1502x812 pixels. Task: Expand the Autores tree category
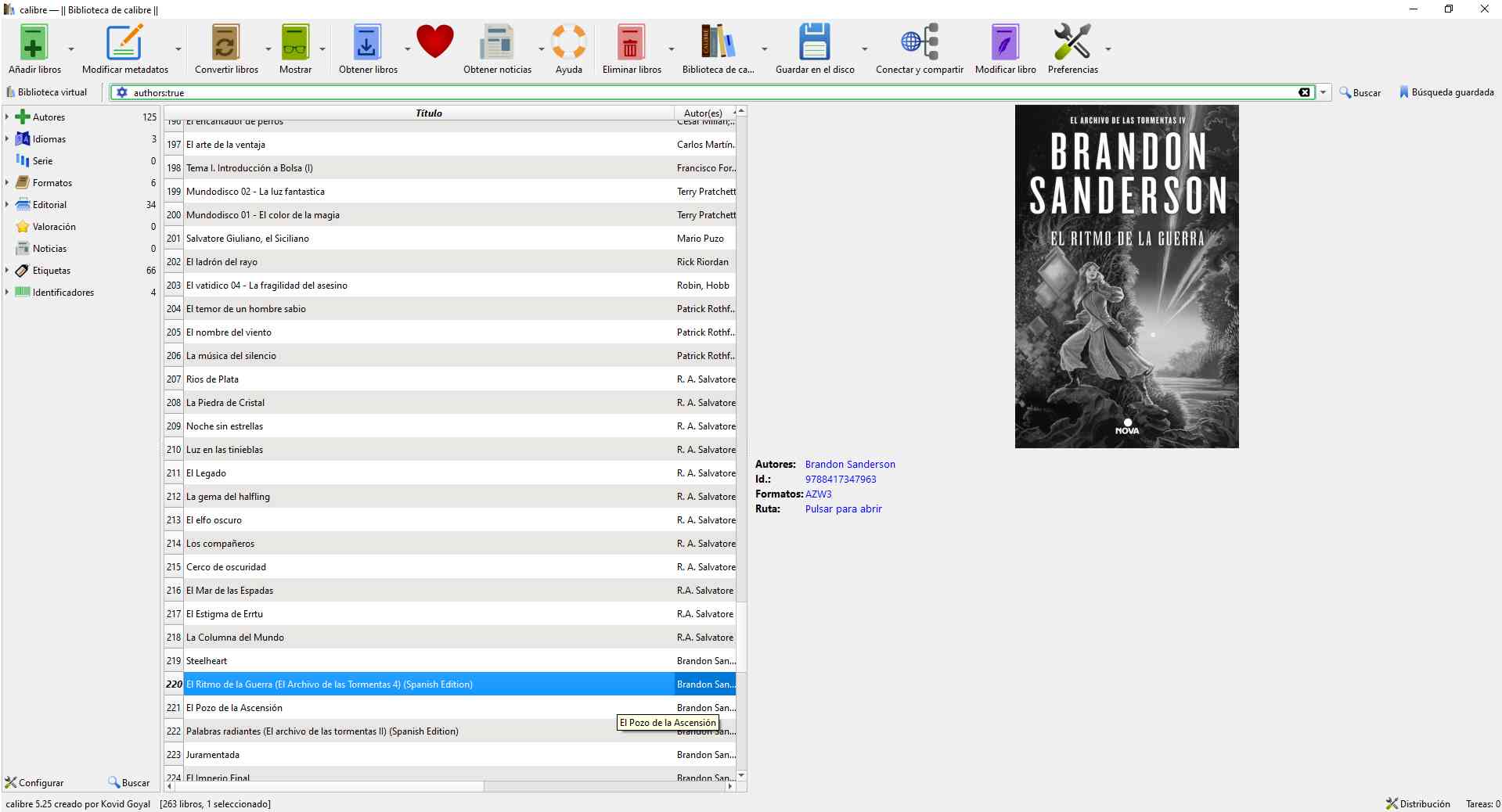coord(7,117)
